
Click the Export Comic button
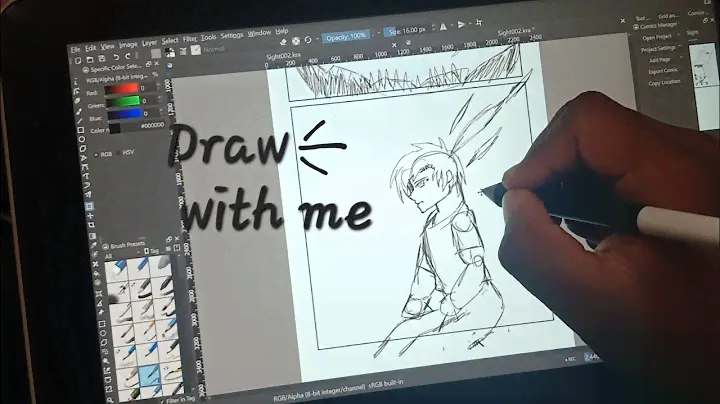[x=663, y=72]
